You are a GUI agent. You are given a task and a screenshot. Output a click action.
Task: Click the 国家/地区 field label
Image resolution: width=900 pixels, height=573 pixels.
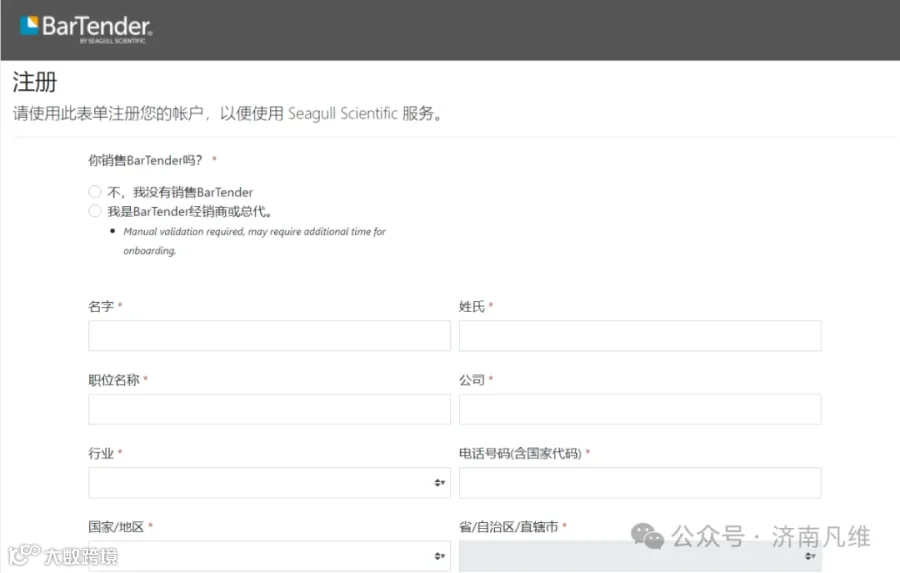point(116,526)
